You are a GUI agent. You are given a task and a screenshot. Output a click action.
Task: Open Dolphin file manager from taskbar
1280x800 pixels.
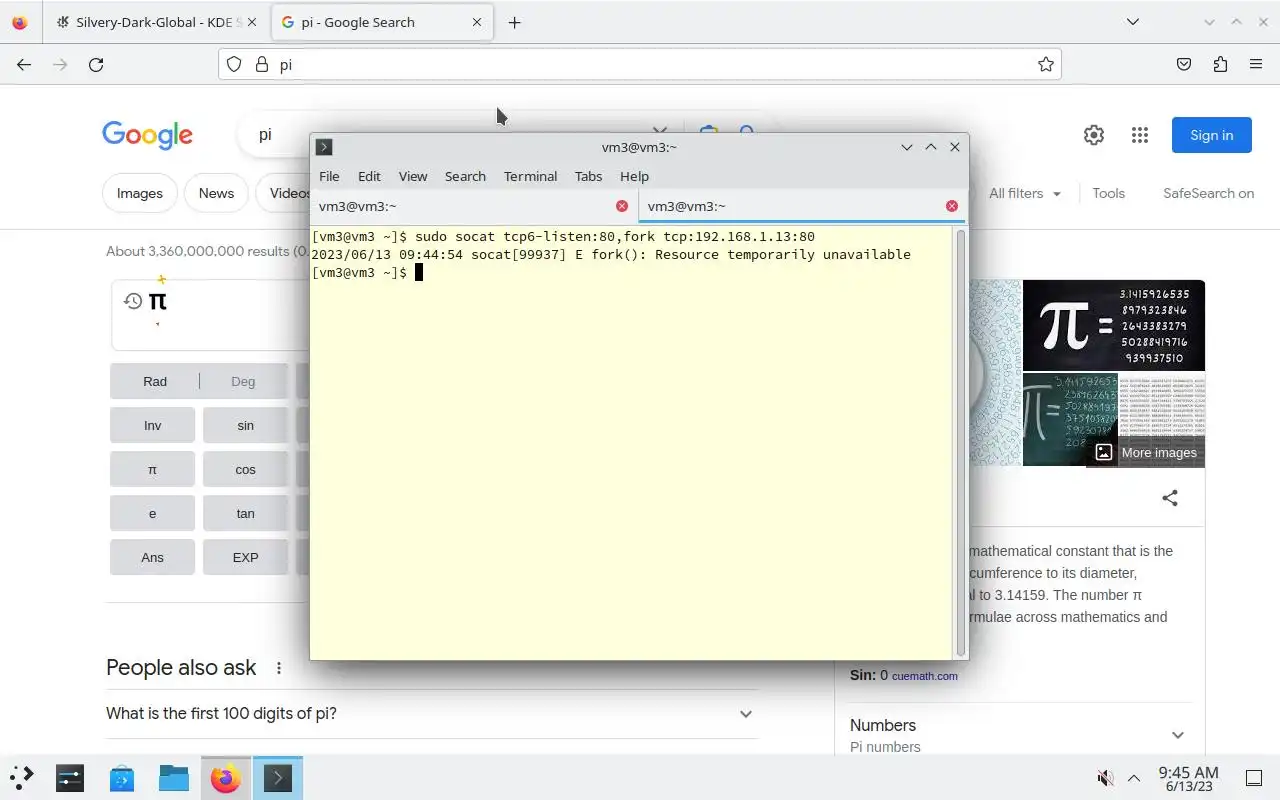pyautogui.click(x=174, y=778)
